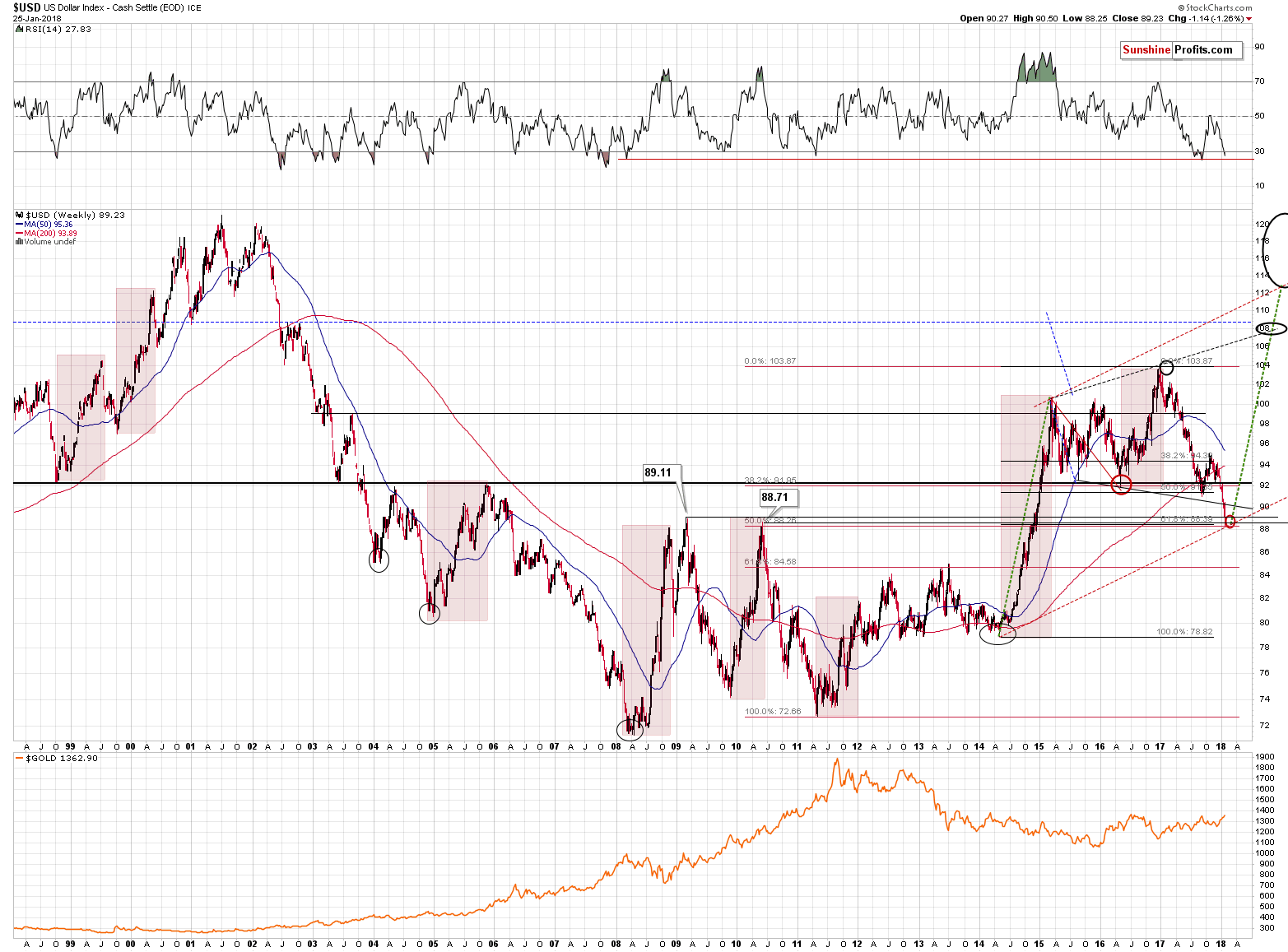Click the small red circle at latest price
Viewport: 1288px width, 952px height.
pyautogui.click(x=1230, y=521)
